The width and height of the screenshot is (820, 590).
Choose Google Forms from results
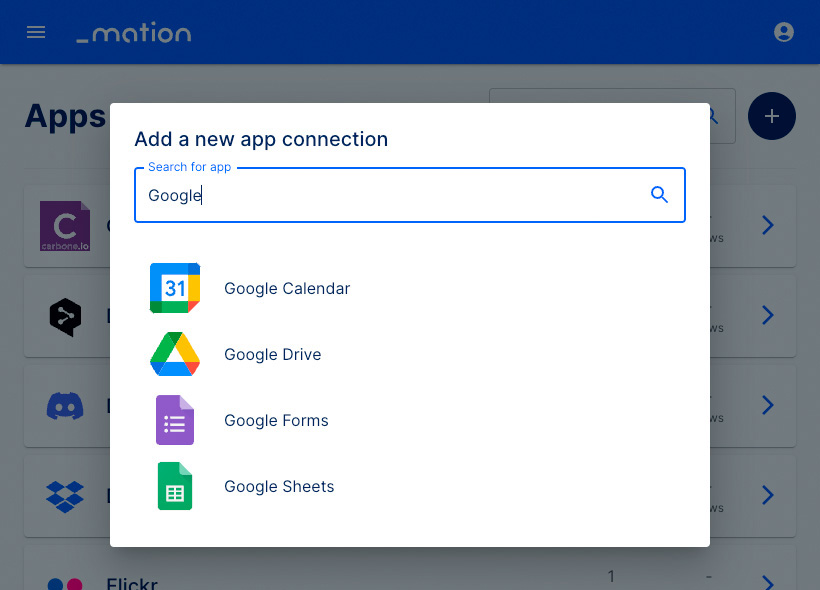click(276, 420)
